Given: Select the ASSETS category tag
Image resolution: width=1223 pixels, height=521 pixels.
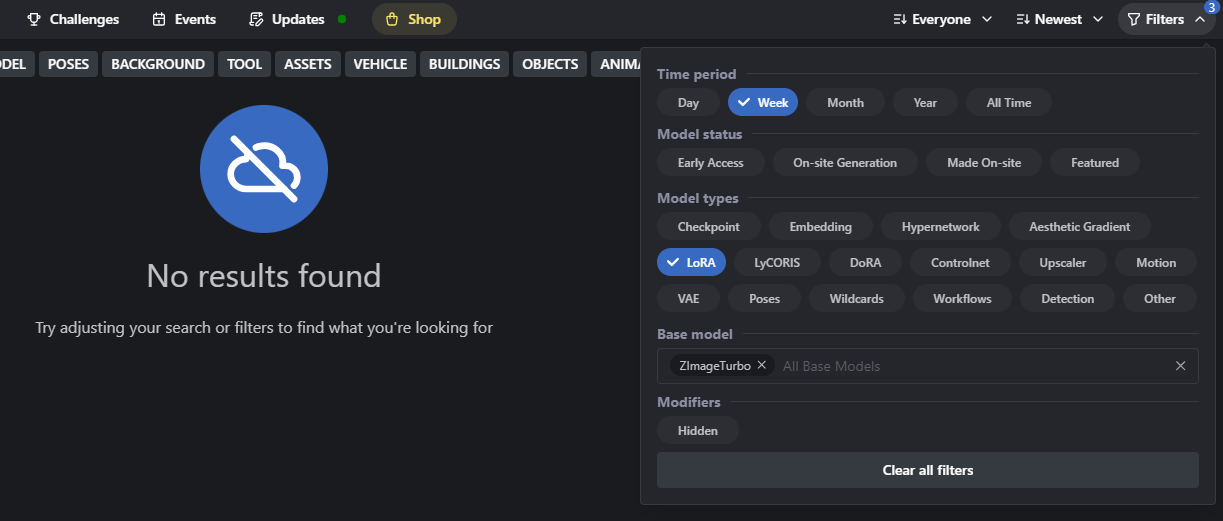Looking at the screenshot, I should (x=308, y=64).
